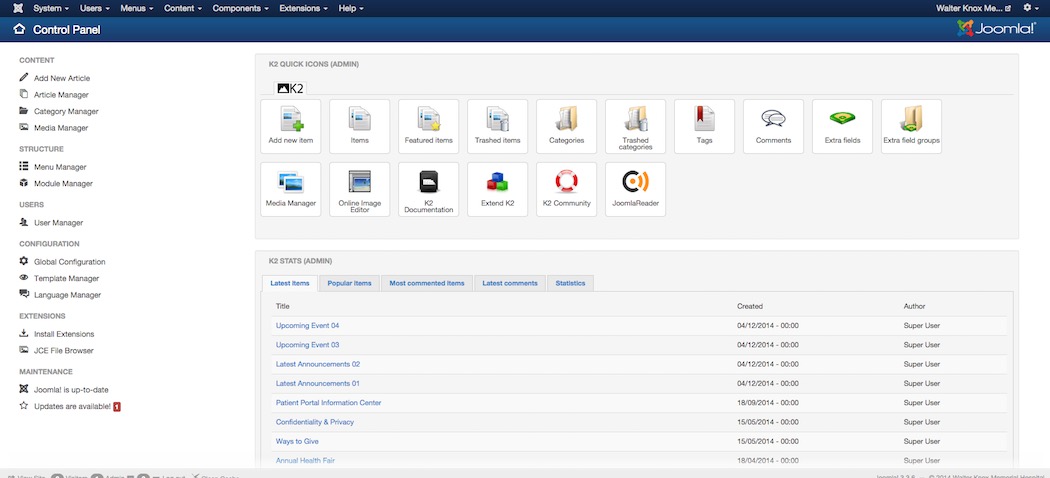Click the Control Panel home icon
This screenshot has height=478, width=1050.
pos(19,29)
